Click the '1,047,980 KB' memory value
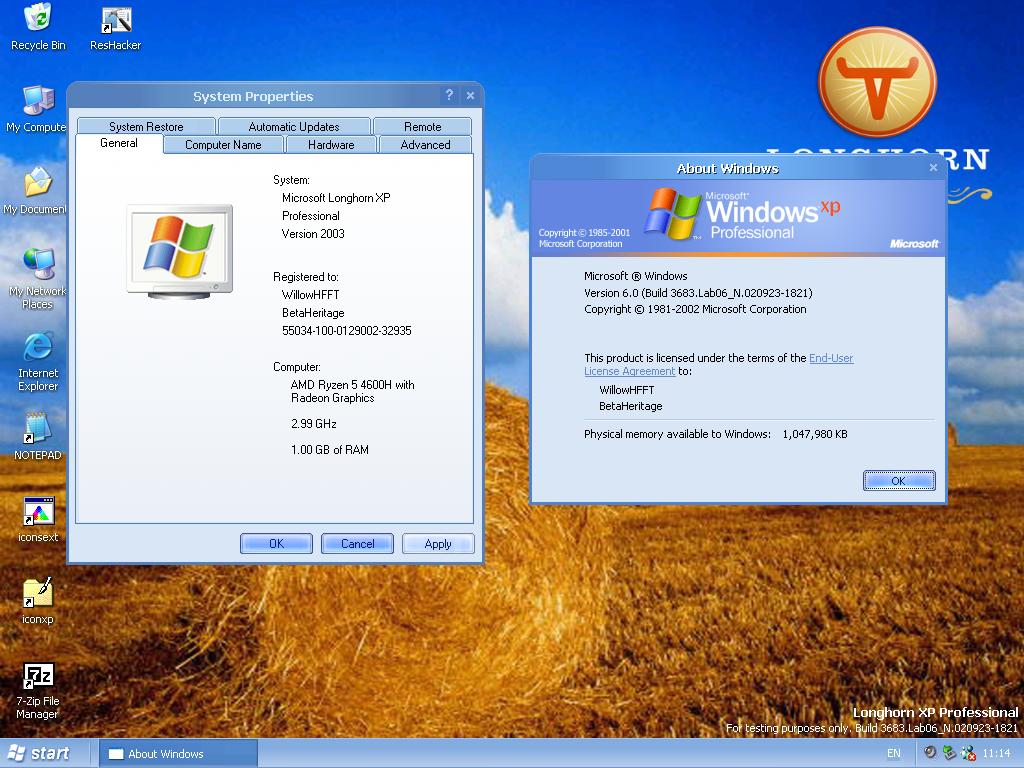 coord(815,434)
